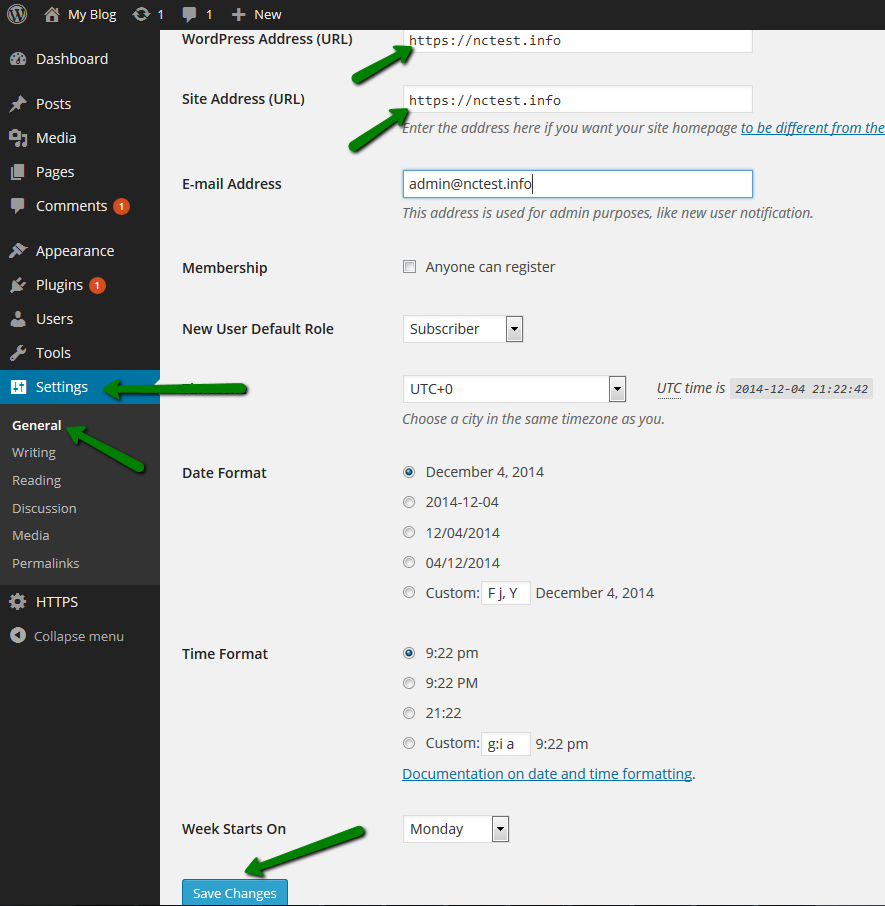Select date format 2014-12-04
The image size is (885, 906).
[409, 502]
